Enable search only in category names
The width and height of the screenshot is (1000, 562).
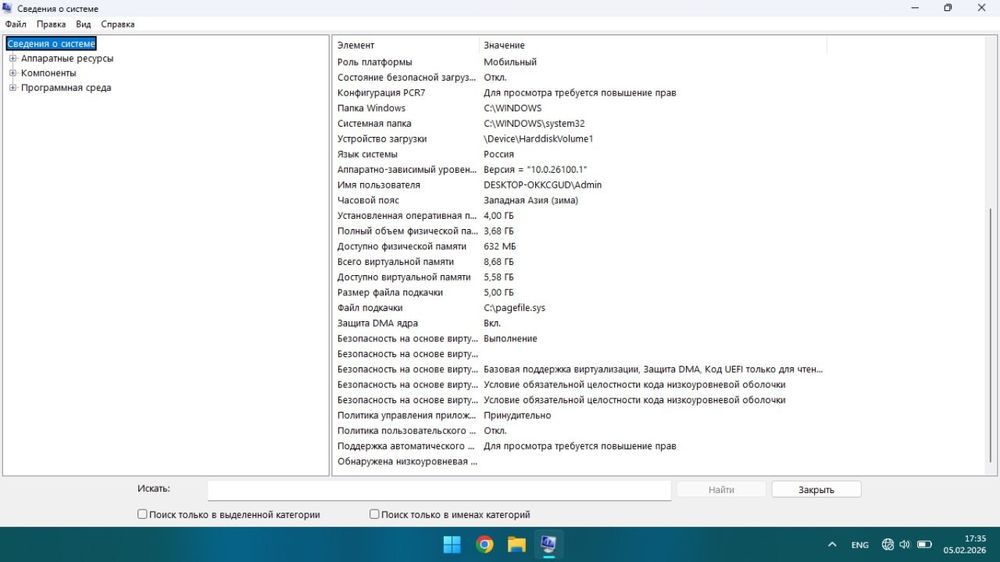click(374, 514)
